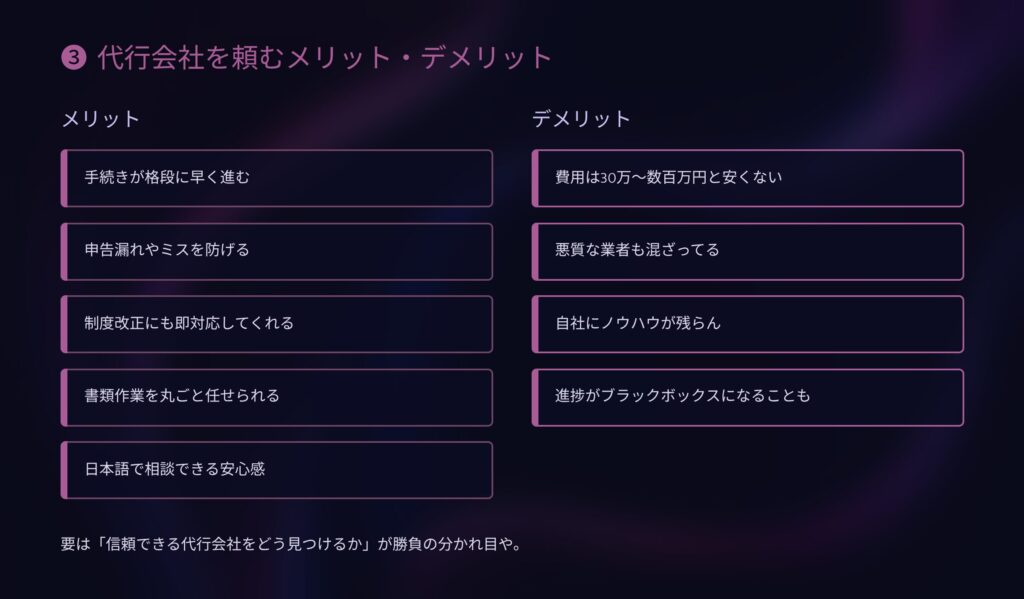The image size is (1024, 599).
Task: Click the メリット column heading
Action: [x=101, y=119]
